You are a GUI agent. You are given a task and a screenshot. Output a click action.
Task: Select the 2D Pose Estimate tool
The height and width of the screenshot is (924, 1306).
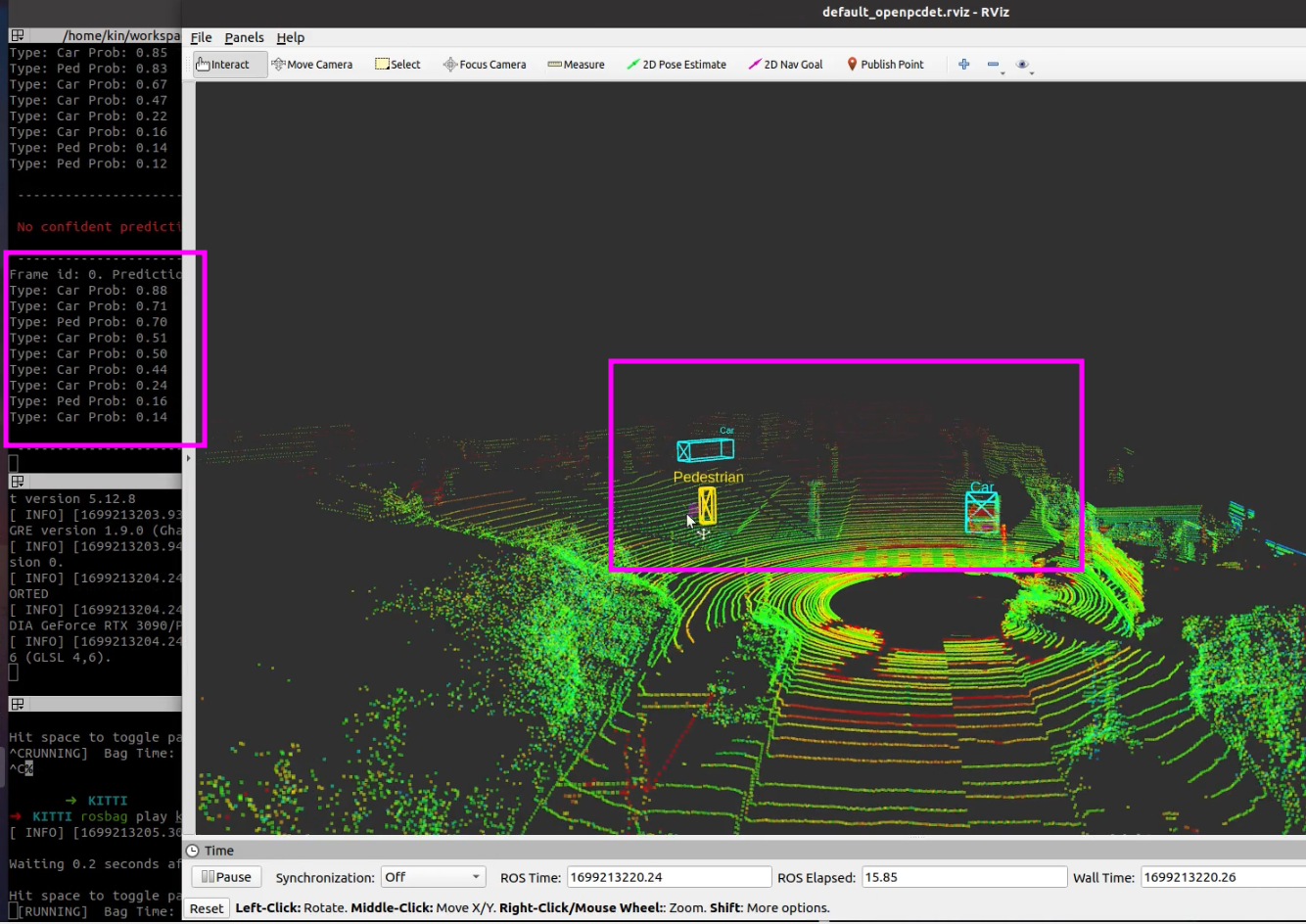(x=676, y=65)
